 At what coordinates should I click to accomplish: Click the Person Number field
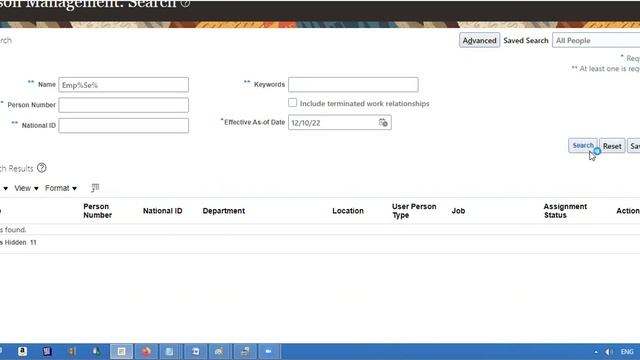pos(124,105)
